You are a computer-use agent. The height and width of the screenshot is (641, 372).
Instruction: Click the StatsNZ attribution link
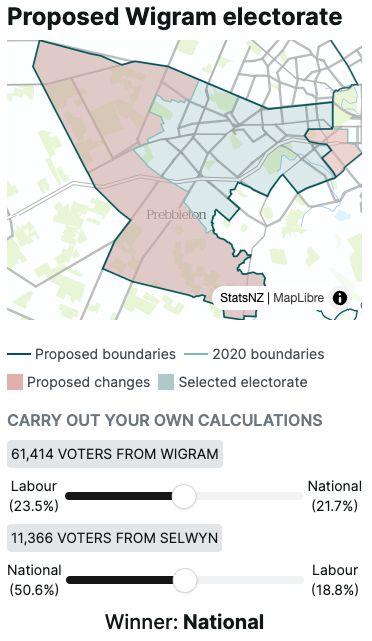(242, 298)
